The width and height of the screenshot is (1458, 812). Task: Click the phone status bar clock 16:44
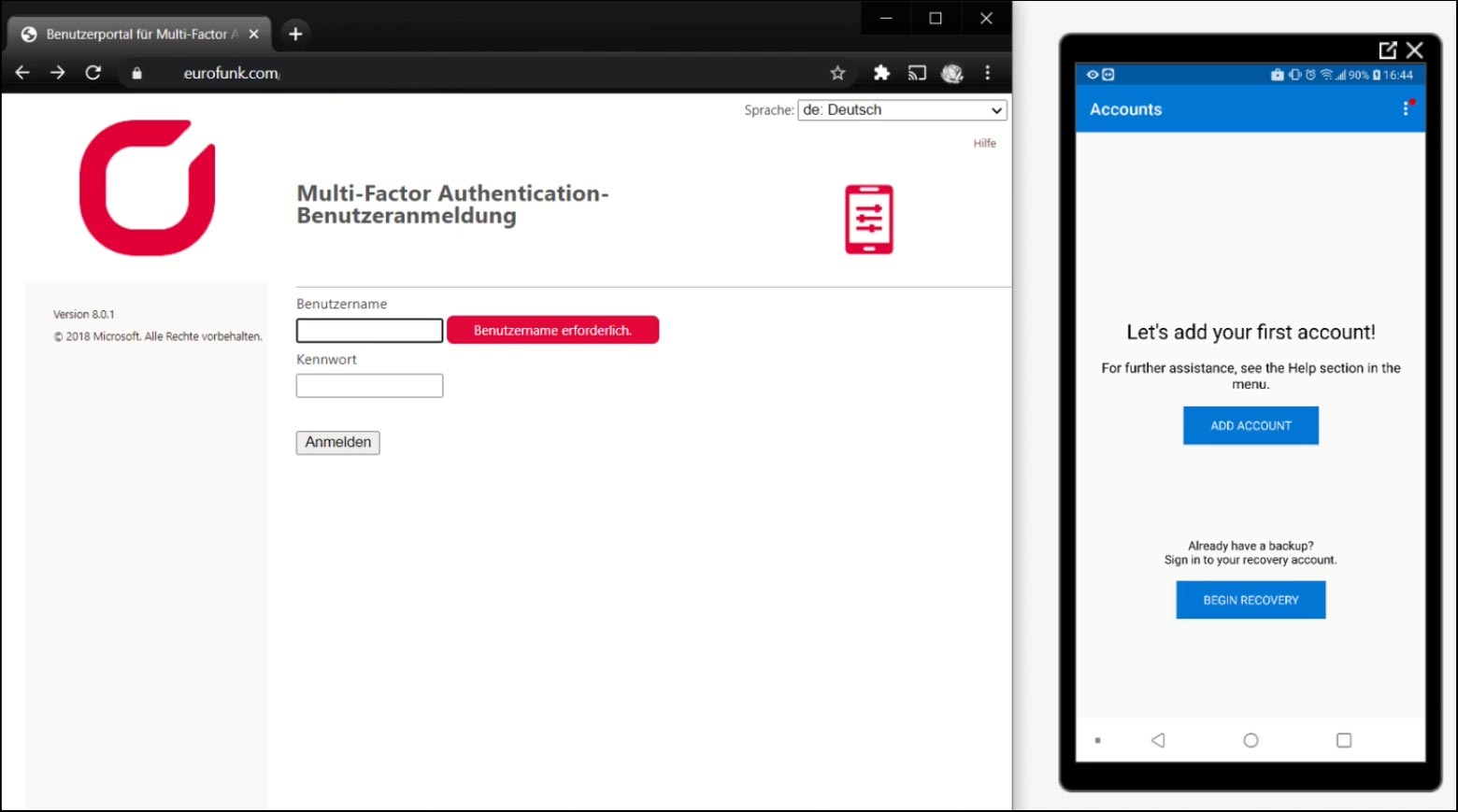tap(1398, 75)
